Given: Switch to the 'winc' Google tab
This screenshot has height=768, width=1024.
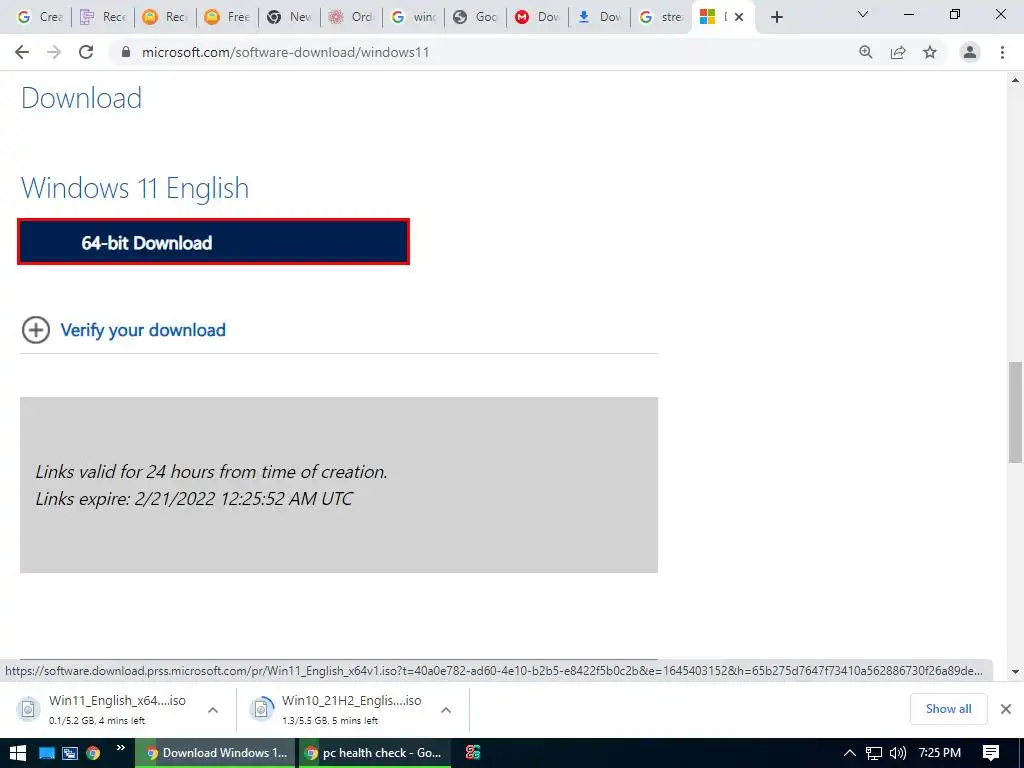Looking at the screenshot, I should pyautogui.click(x=413, y=17).
